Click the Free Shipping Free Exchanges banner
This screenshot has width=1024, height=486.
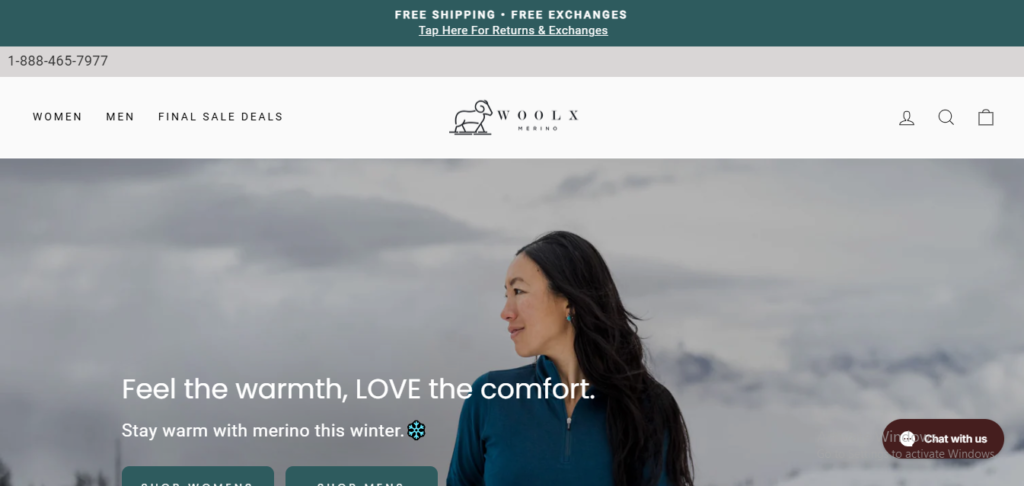tap(511, 15)
